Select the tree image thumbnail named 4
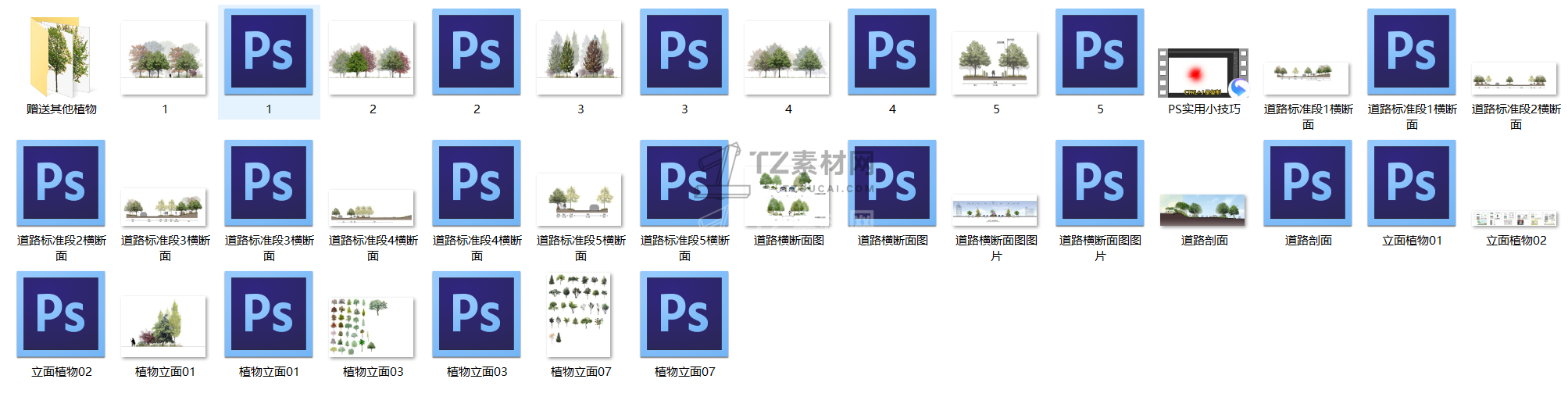Image resolution: width=1568 pixels, height=404 pixels. coord(788,59)
